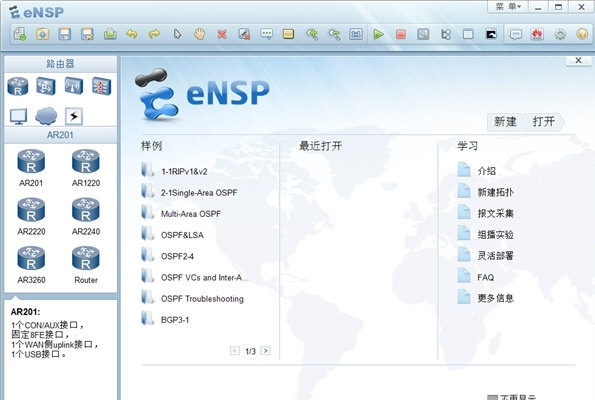Stop devices with red stop button
This screenshot has height=400, width=595.
[x=401, y=34]
